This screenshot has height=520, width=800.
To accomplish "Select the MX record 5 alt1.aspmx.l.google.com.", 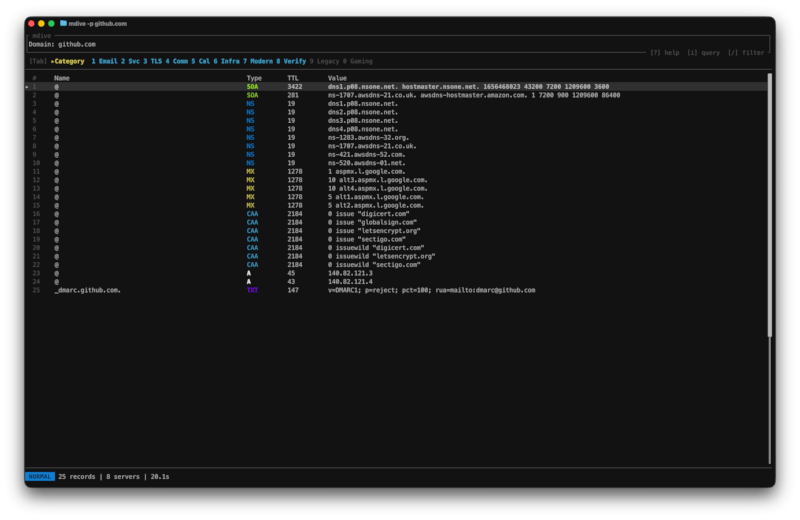I will (x=396, y=197).
